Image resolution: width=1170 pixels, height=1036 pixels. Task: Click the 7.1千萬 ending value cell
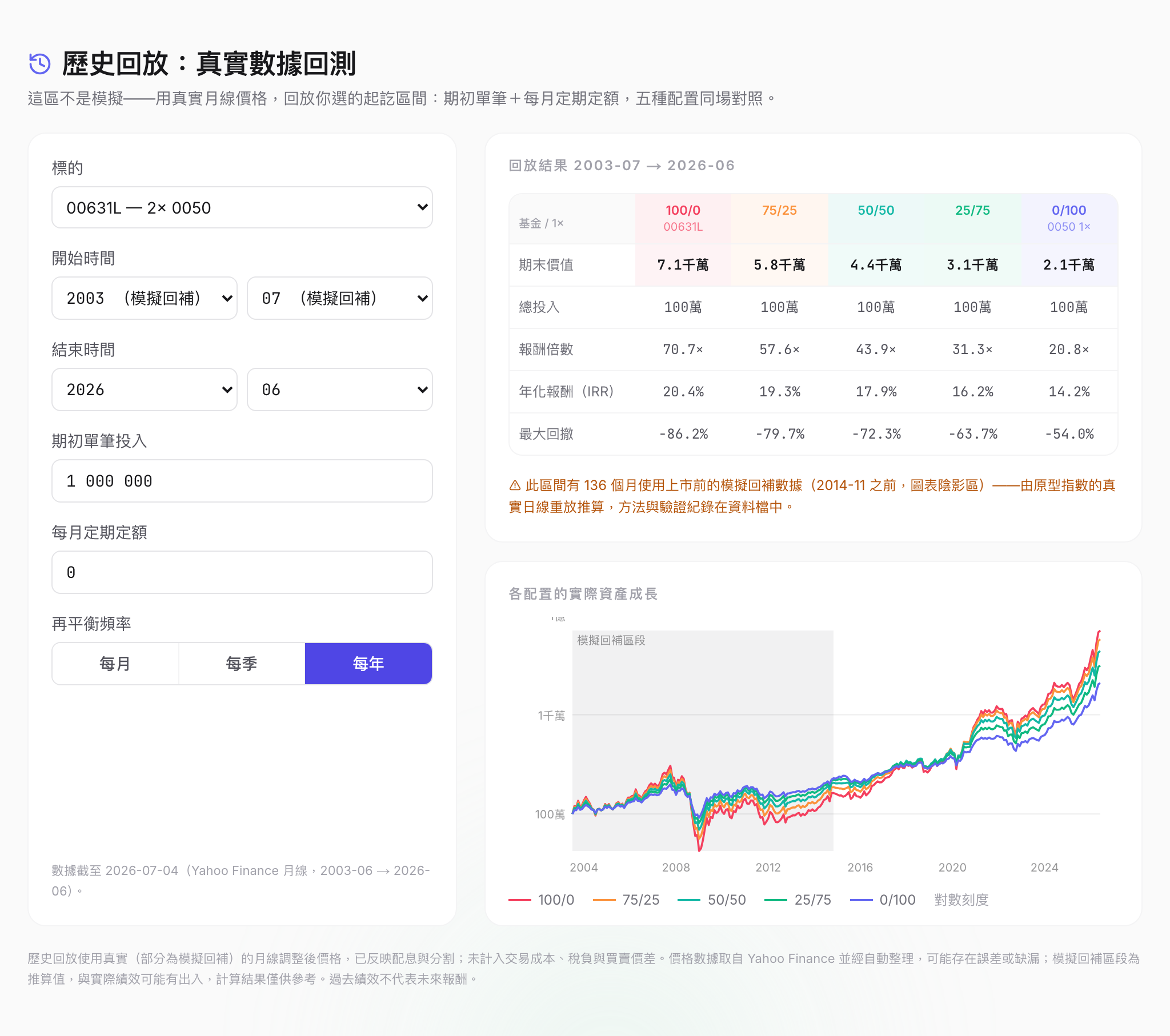coord(683,265)
